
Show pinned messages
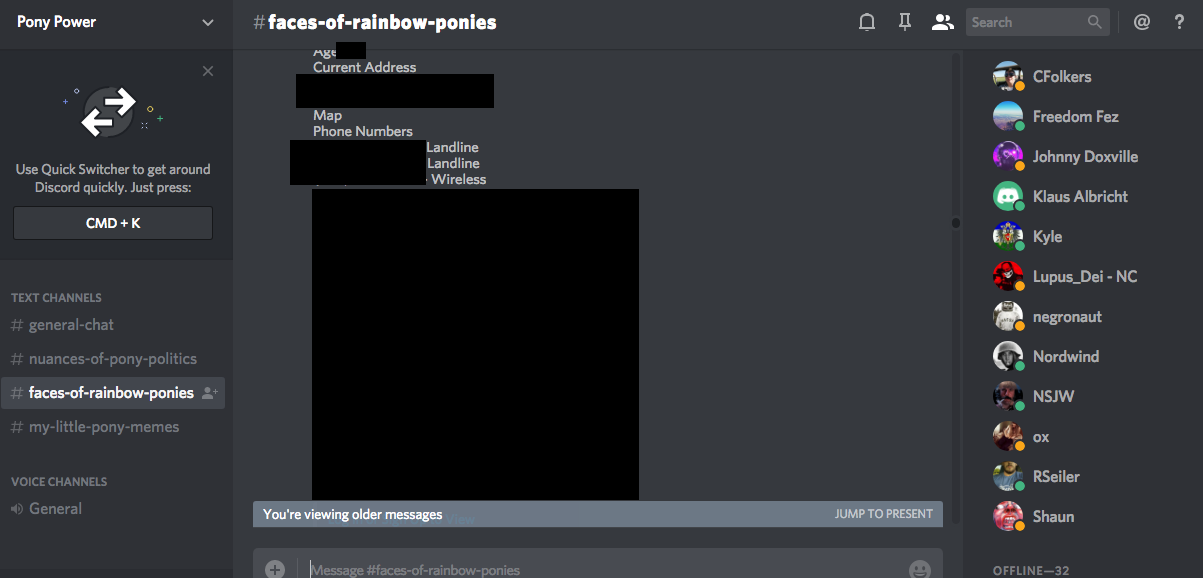(x=905, y=22)
